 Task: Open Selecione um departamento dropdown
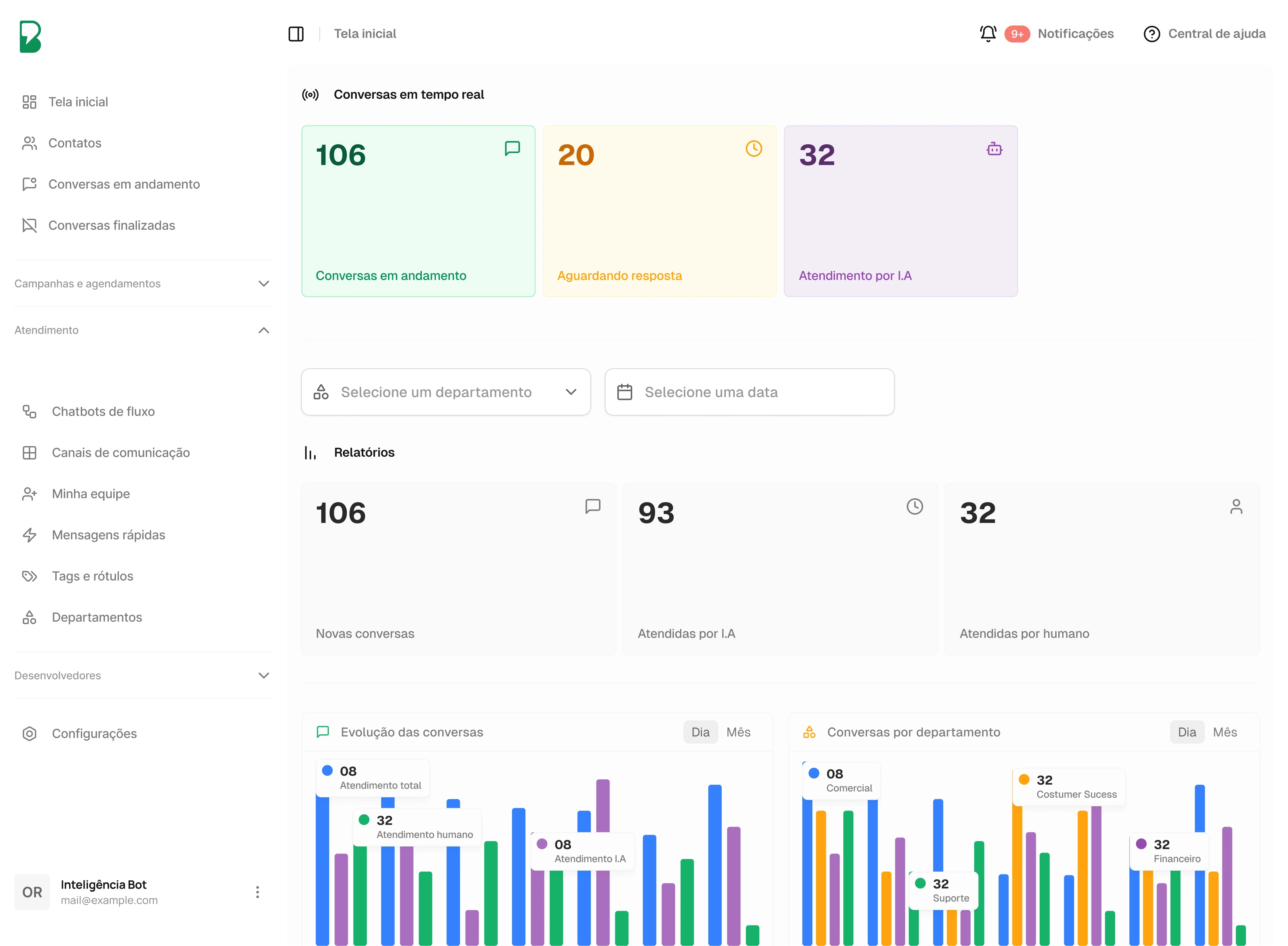pos(445,392)
